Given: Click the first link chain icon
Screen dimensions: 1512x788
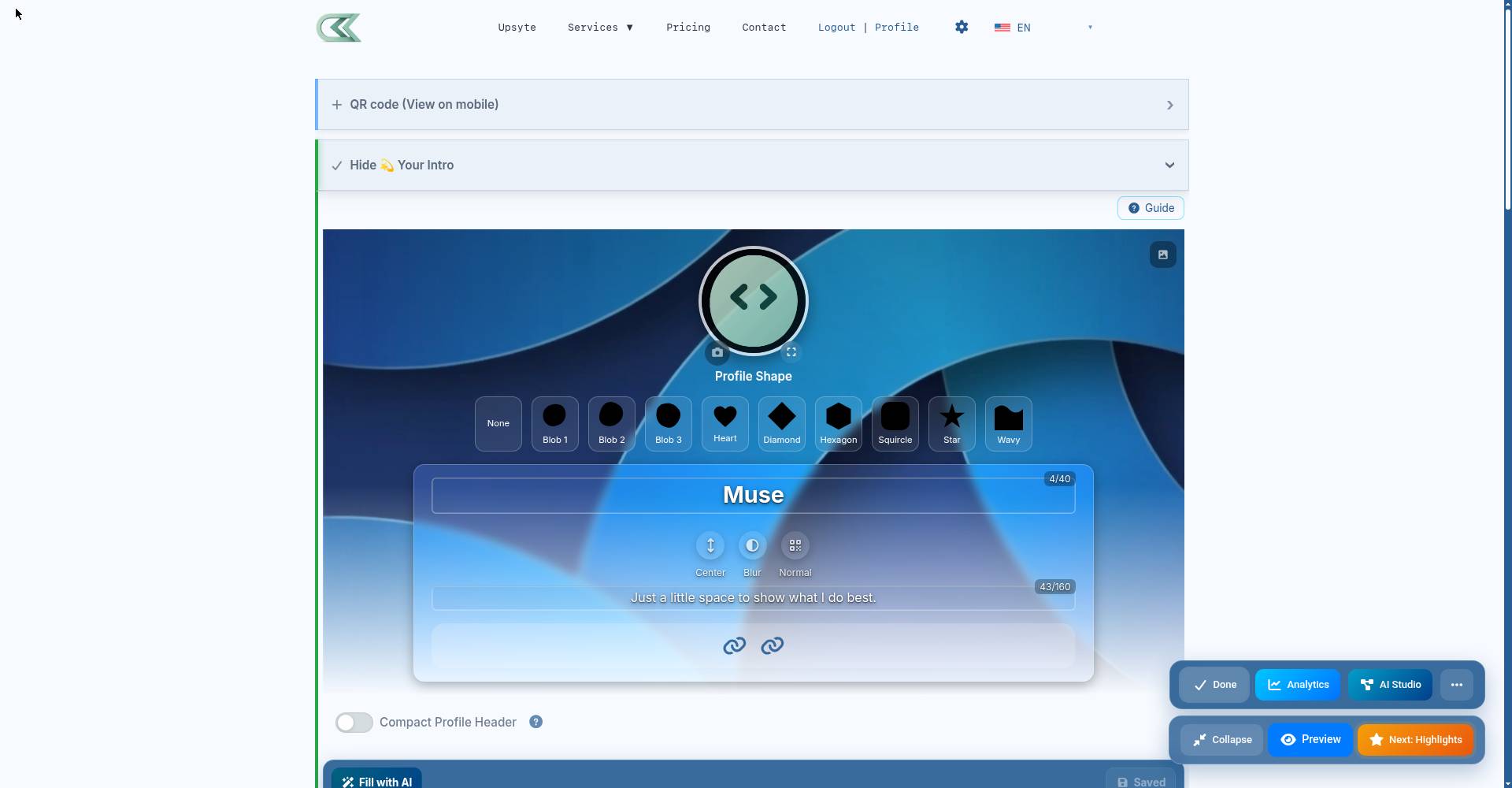Looking at the screenshot, I should click(x=734, y=646).
